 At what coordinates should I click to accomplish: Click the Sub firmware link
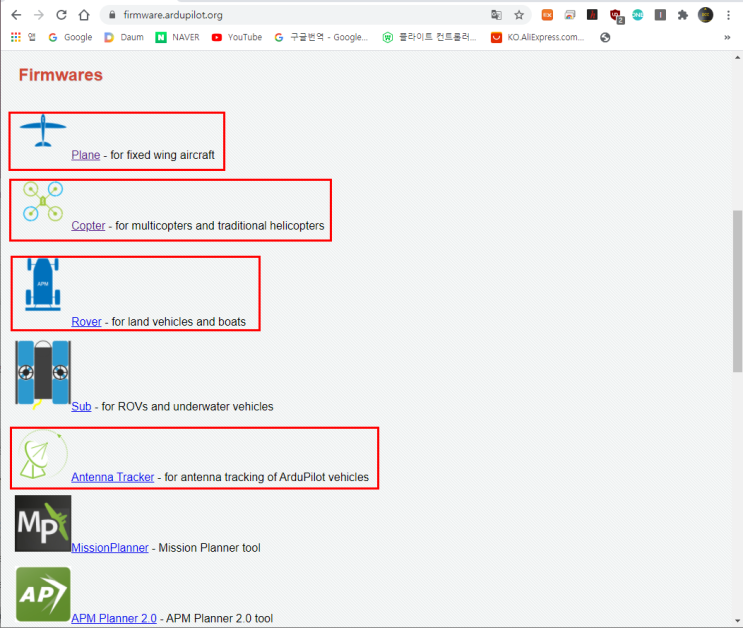(81, 406)
